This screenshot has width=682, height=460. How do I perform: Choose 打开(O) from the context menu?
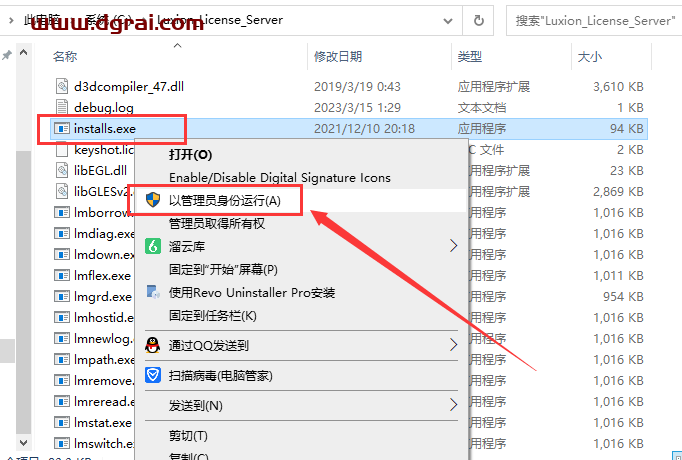[190, 155]
